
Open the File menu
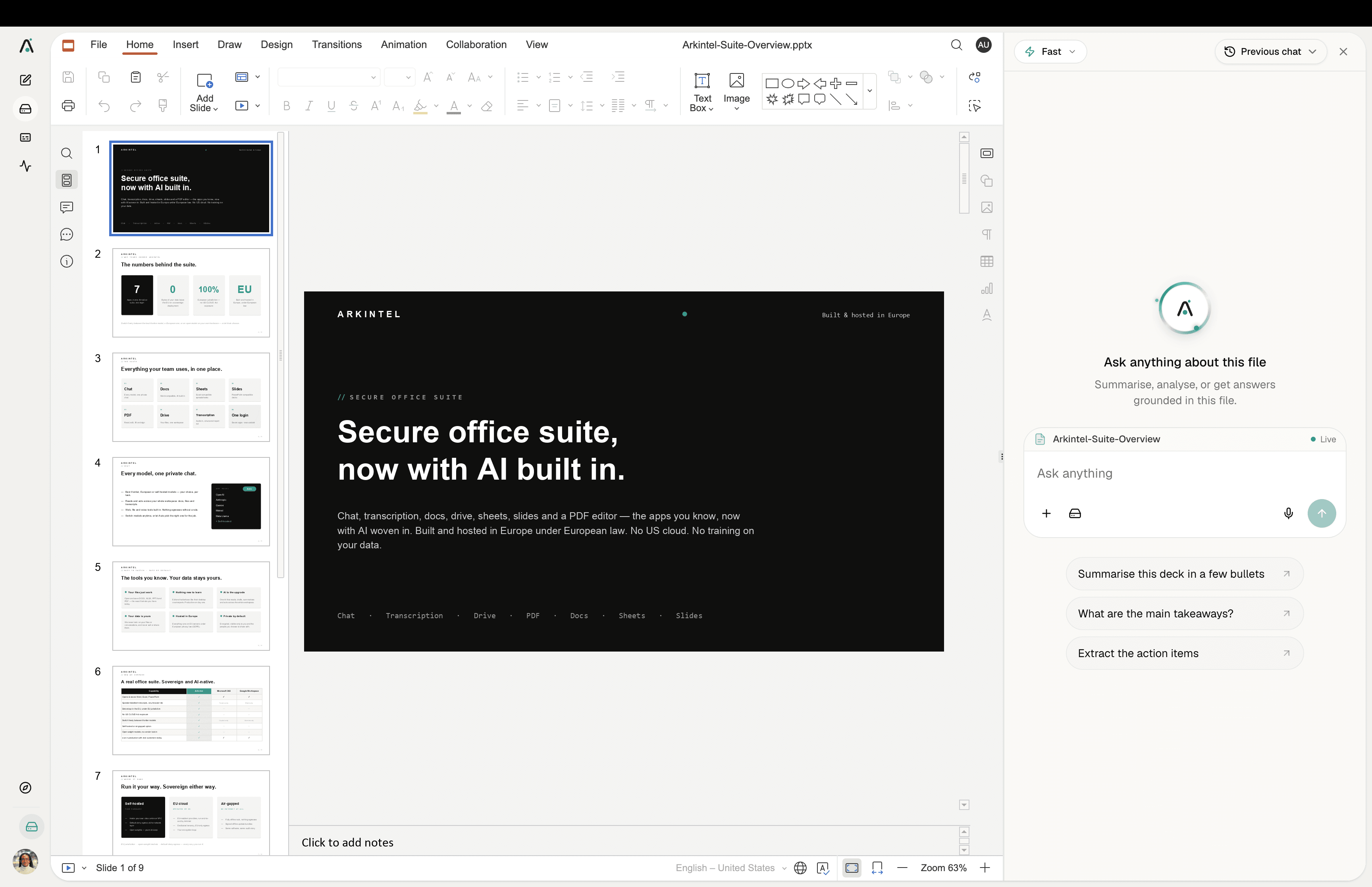(99, 45)
